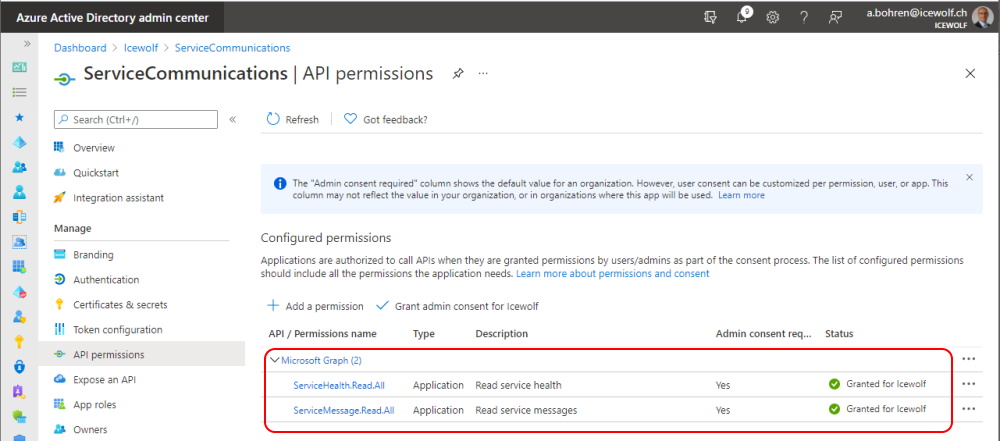Open the settings gear in top bar

tap(773, 18)
